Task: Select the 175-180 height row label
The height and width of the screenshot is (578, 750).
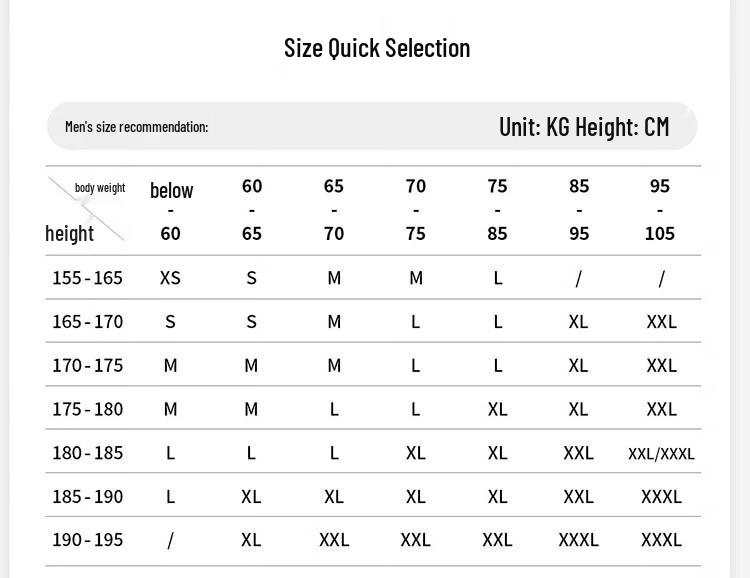Action: [88, 409]
